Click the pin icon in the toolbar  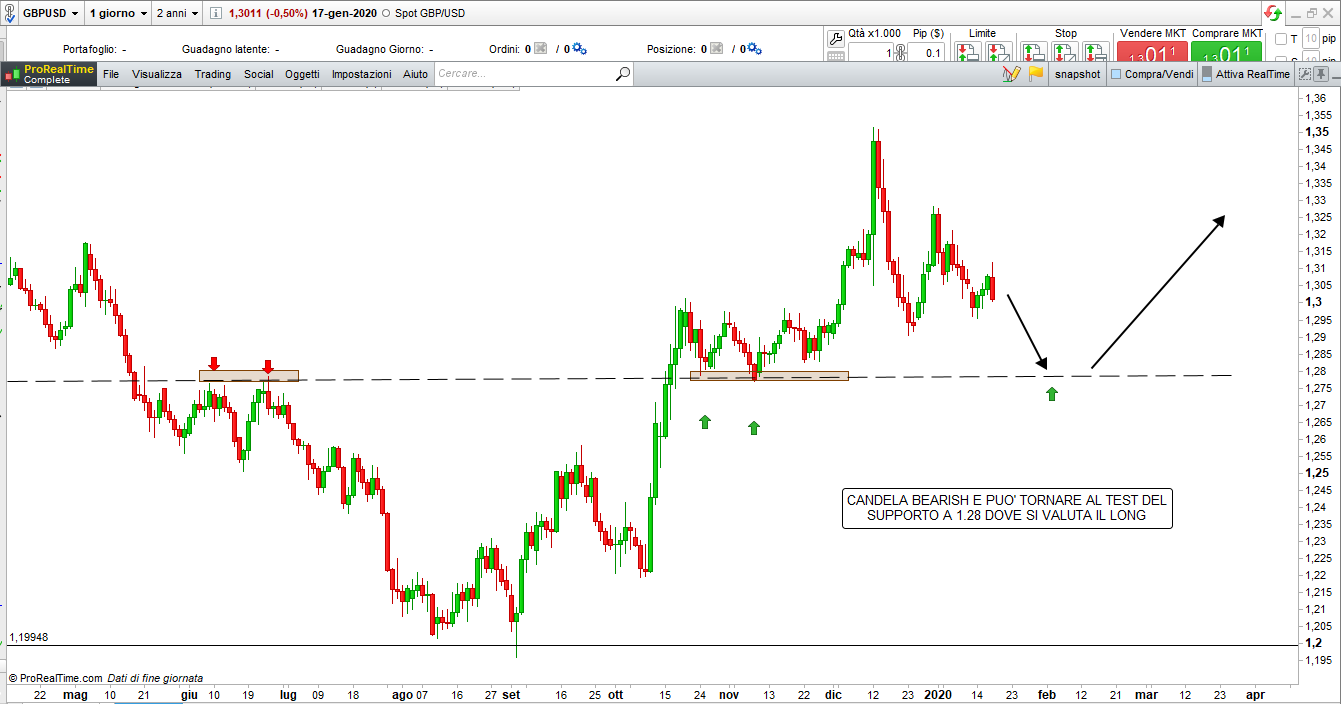pyautogui.click(x=1323, y=74)
